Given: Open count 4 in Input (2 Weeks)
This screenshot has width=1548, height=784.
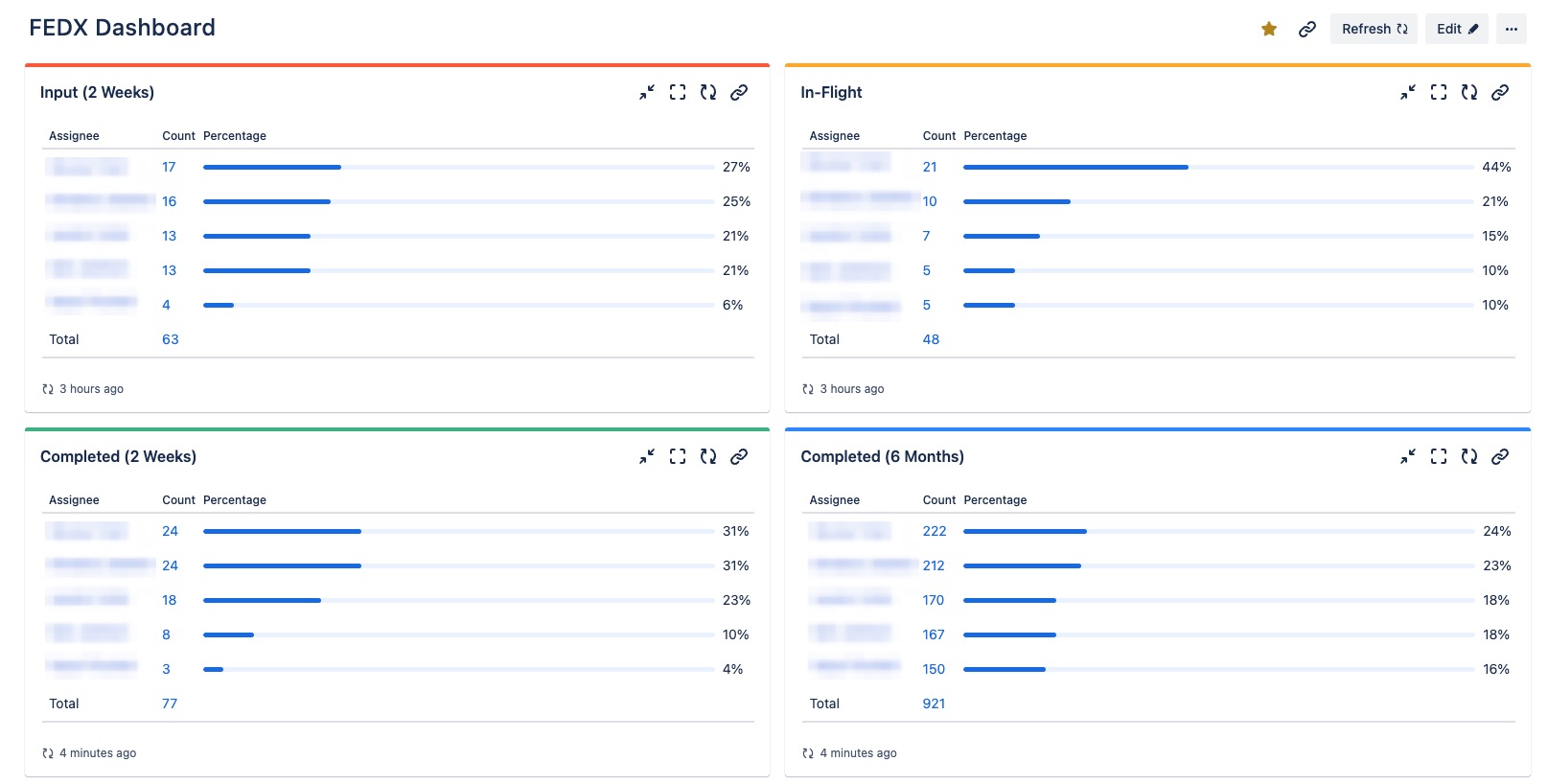Looking at the screenshot, I should (x=166, y=305).
